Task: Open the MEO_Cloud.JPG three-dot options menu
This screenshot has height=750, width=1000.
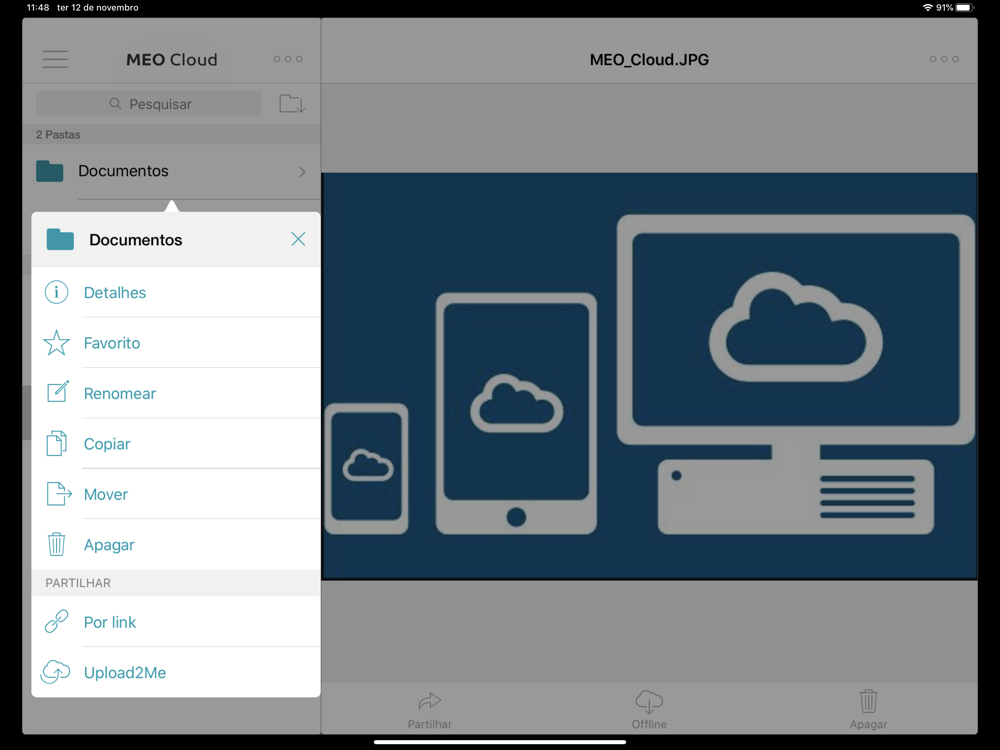Action: [x=944, y=60]
